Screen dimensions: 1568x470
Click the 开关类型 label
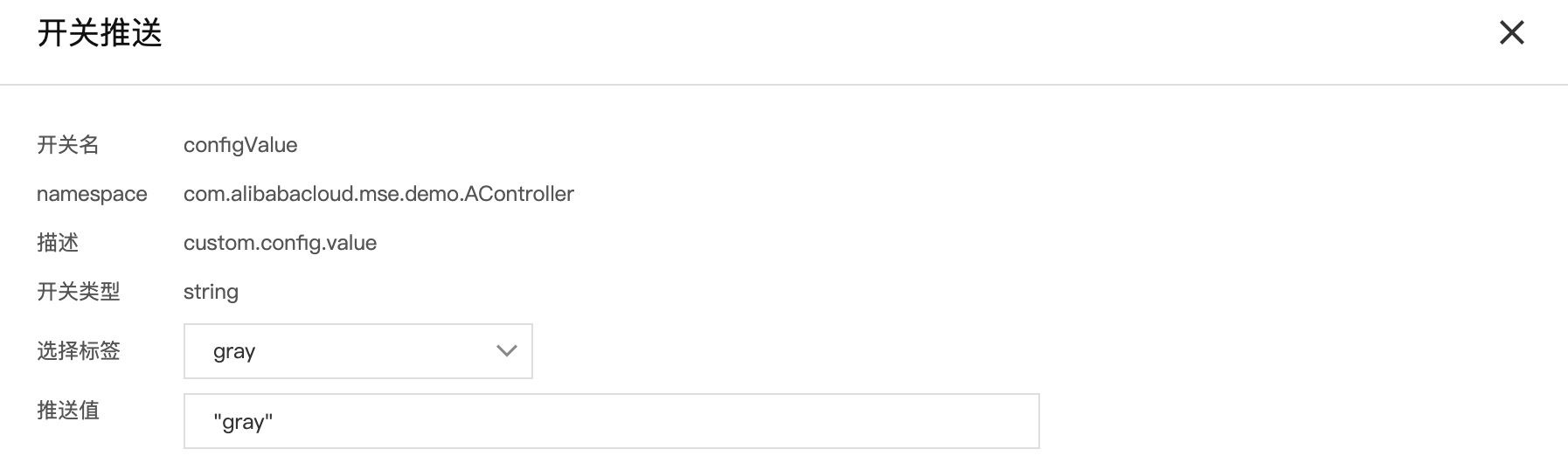pos(79,292)
